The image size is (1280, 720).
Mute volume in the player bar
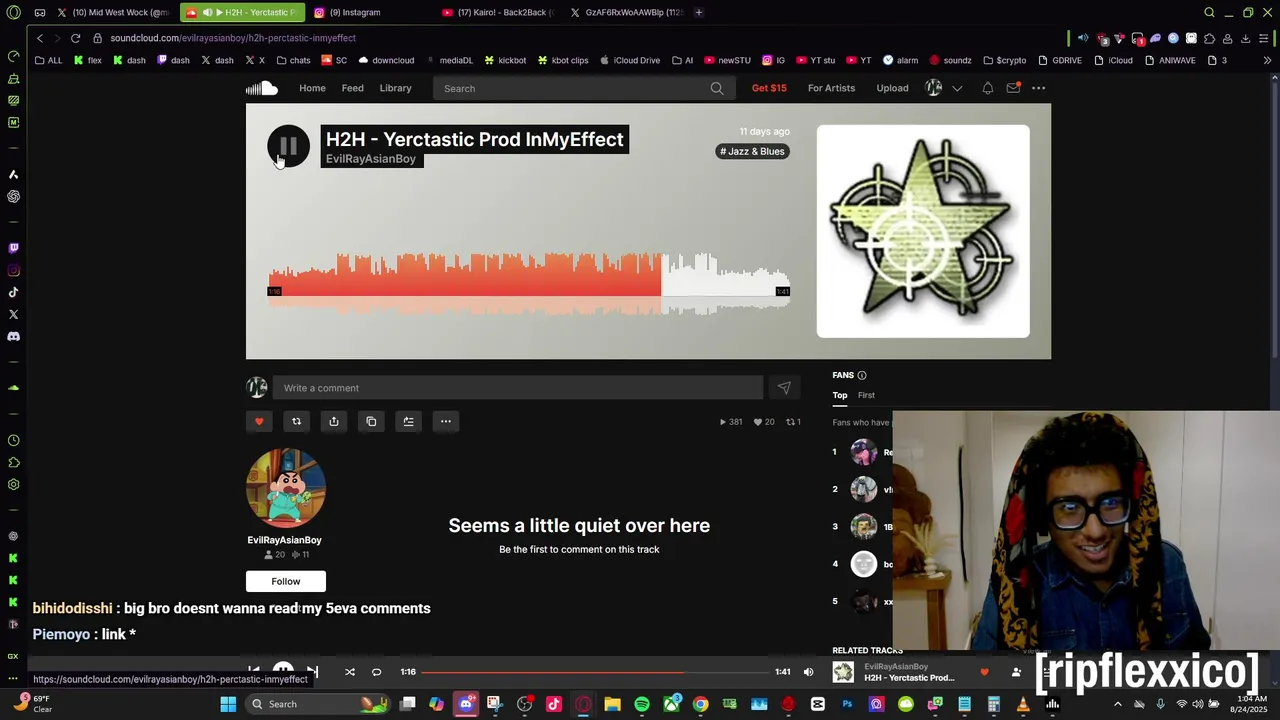(808, 672)
